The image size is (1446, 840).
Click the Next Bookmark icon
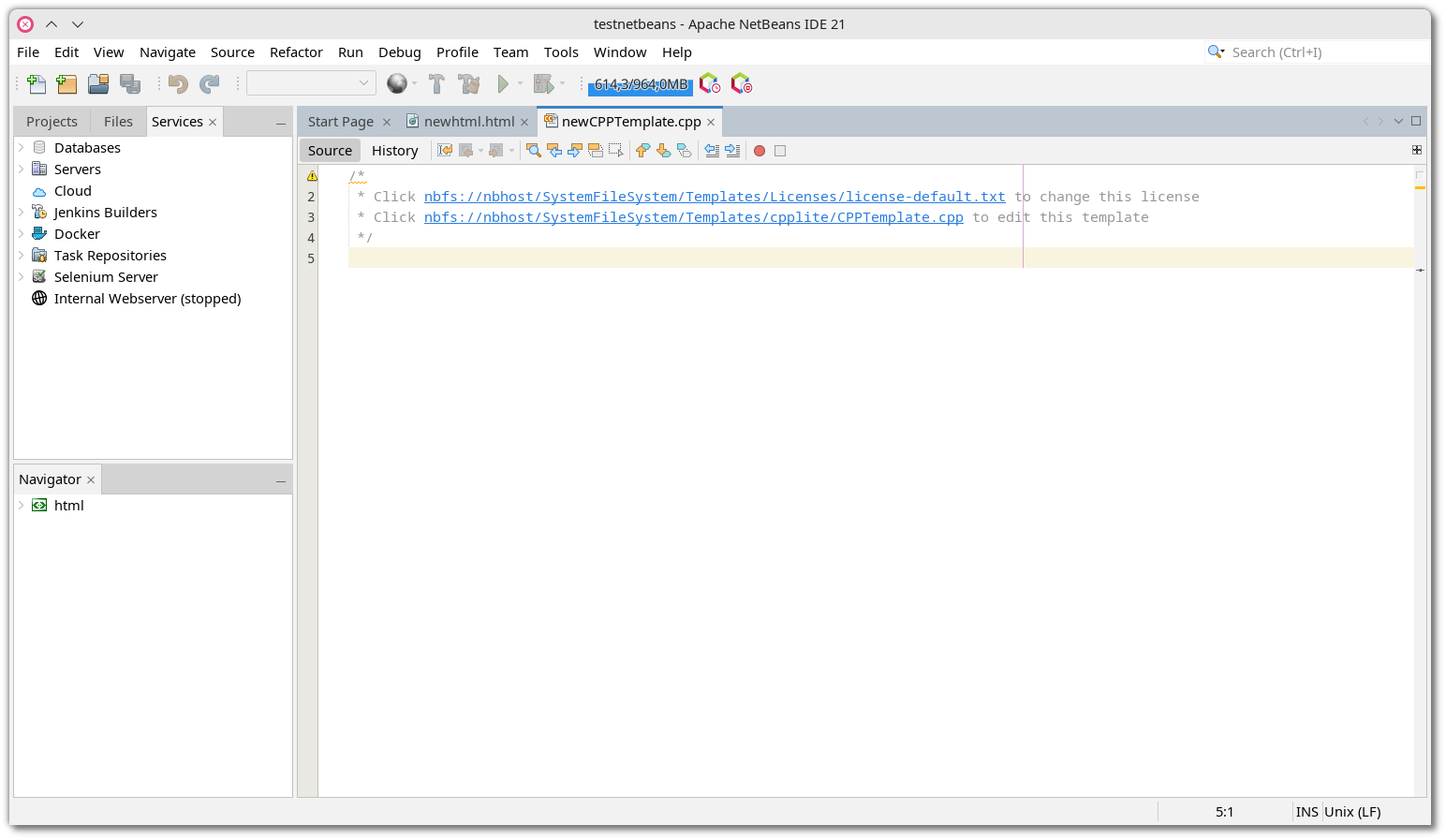663,151
